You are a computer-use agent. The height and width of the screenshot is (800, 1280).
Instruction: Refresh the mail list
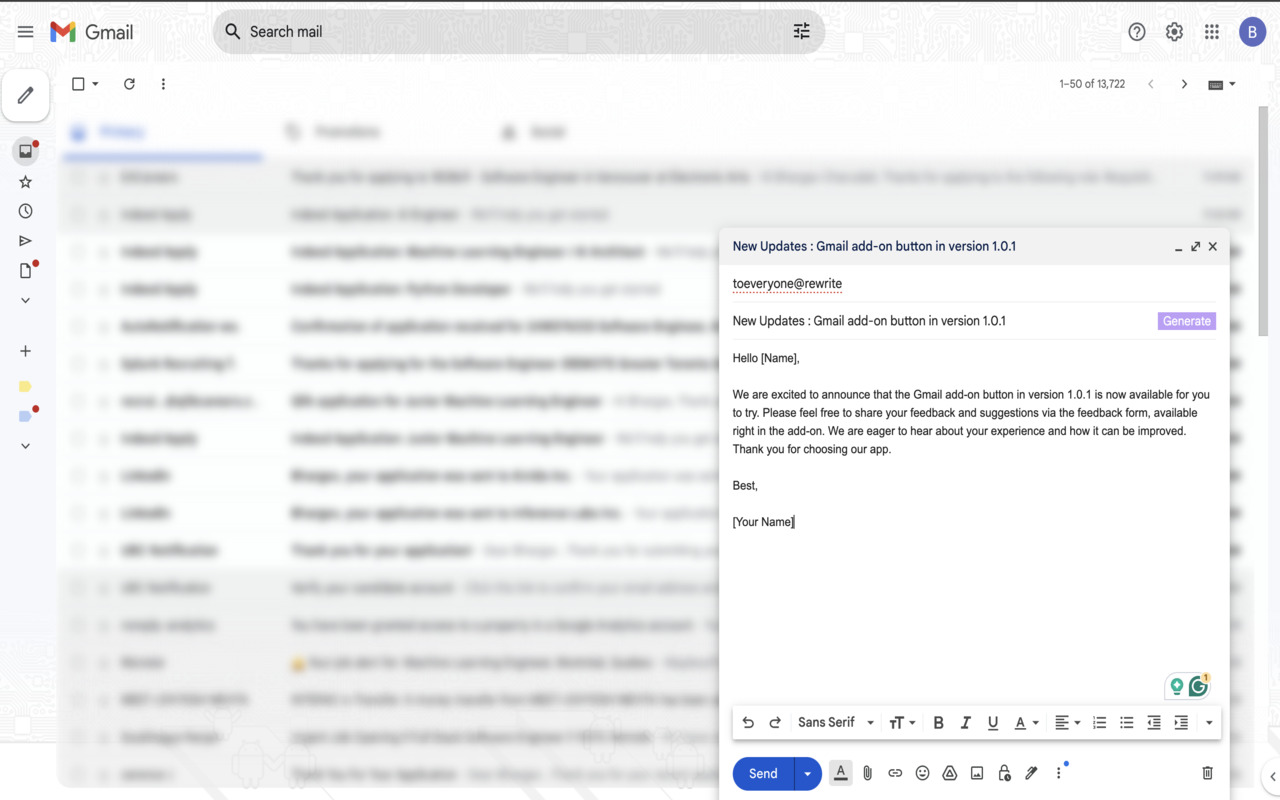tap(129, 84)
